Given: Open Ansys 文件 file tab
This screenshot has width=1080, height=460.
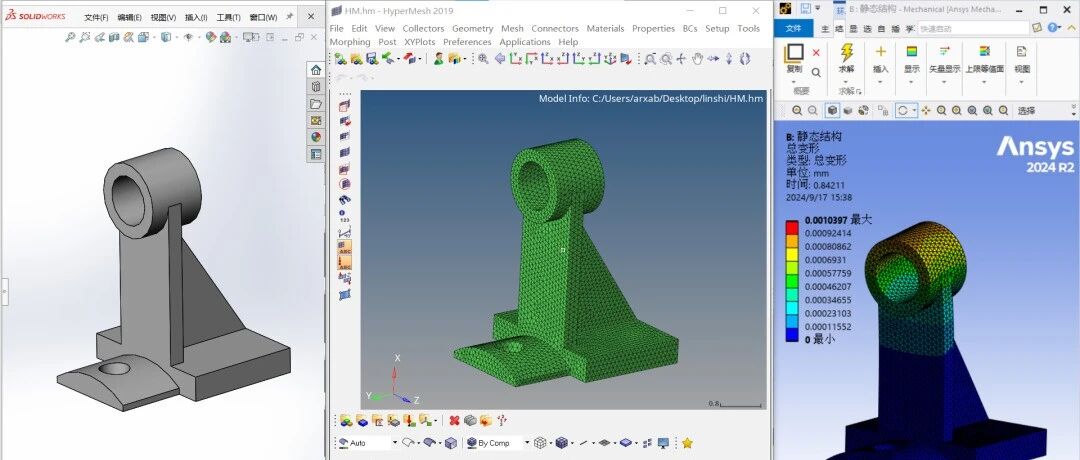Looking at the screenshot, I should pos(793,28).
